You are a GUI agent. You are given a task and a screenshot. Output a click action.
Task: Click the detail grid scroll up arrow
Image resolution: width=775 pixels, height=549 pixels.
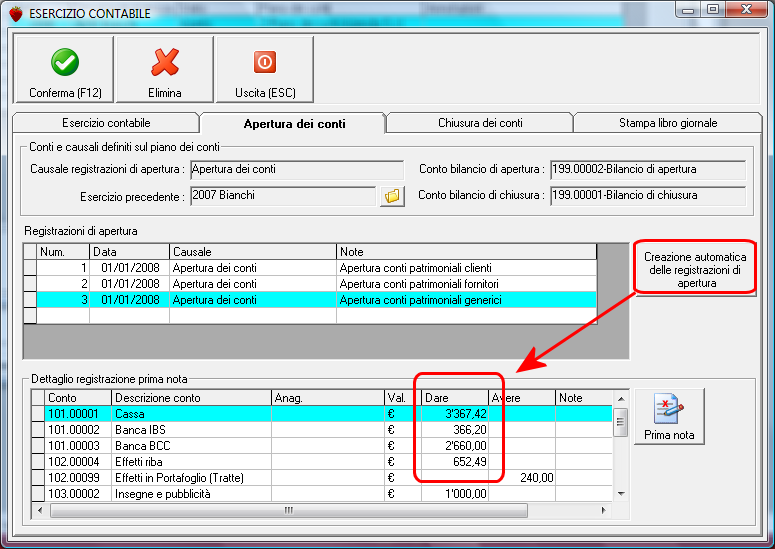point(621,398)
